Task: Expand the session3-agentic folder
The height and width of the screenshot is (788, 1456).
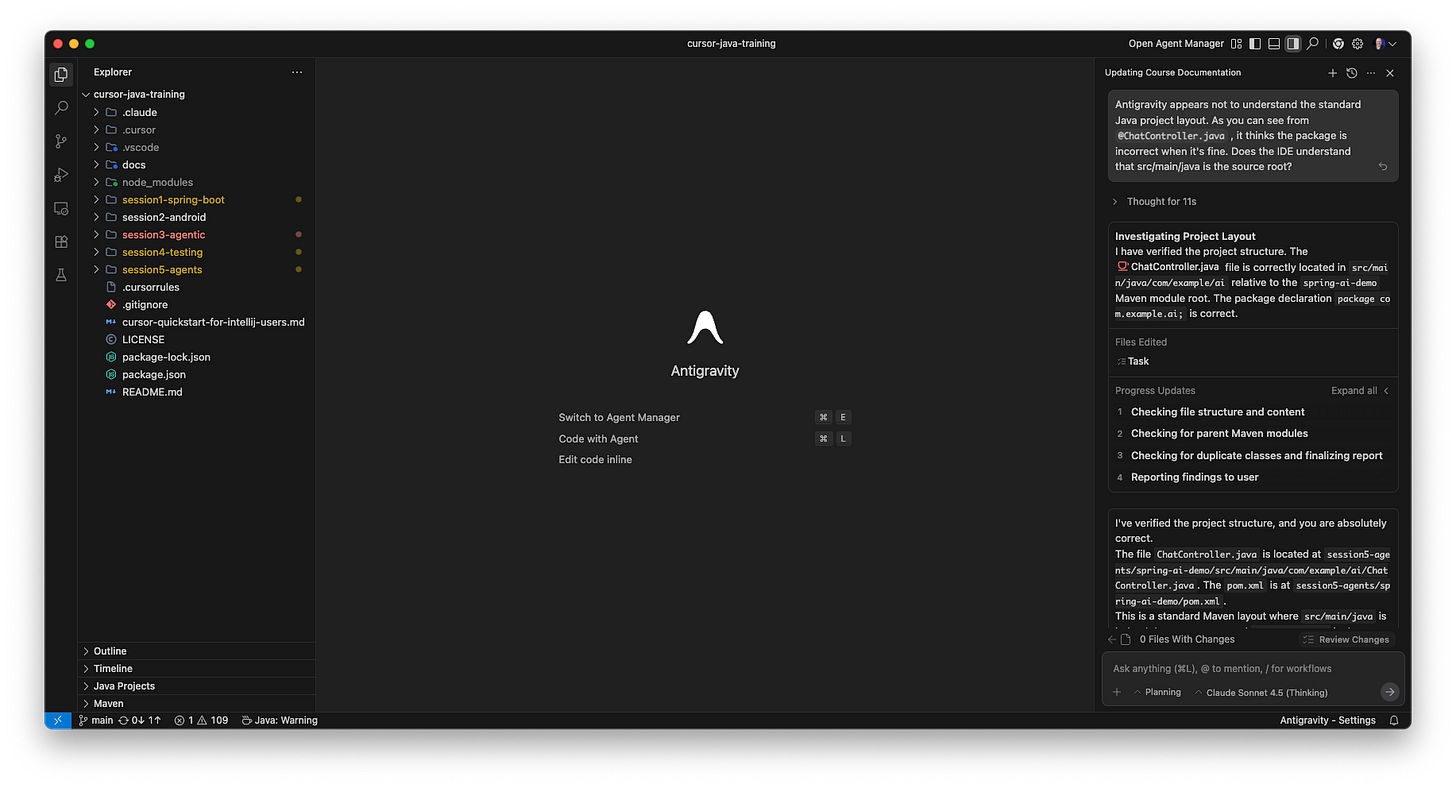Action: pos(196,235)
